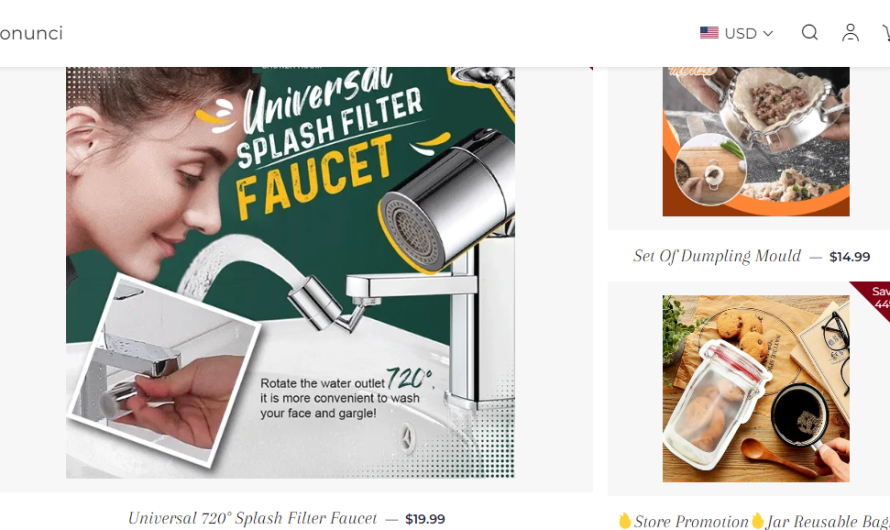Expand the USD currency dropdown
The height and width of the screenshot is (530, 890).
click(736, 33)
